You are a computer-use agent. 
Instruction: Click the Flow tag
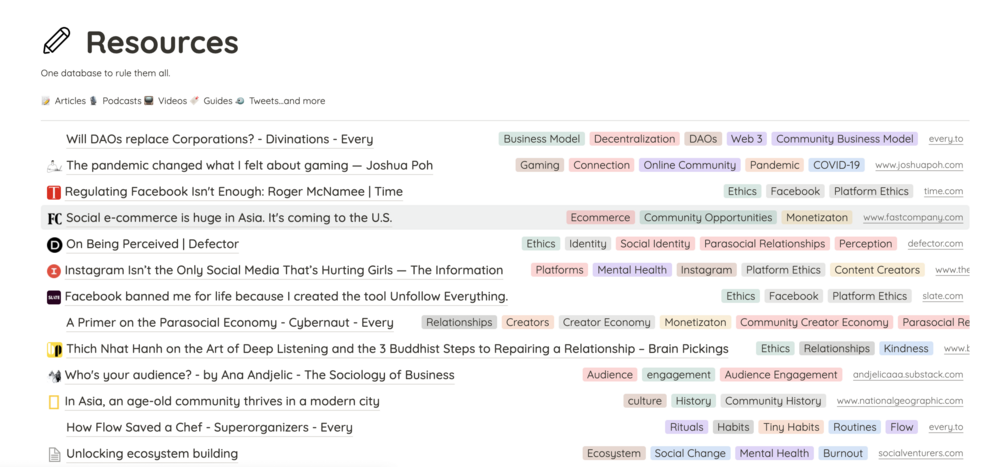tap(902, 427)
